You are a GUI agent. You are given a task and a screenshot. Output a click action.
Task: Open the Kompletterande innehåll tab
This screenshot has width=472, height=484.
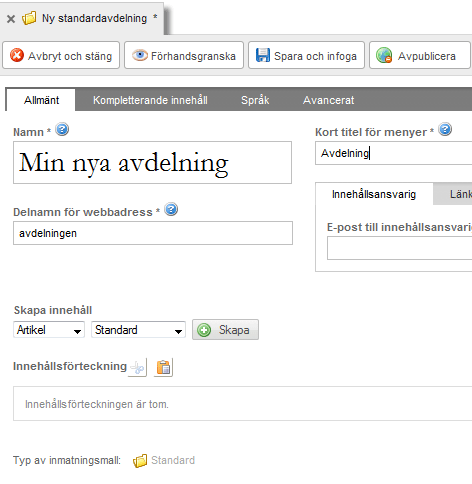pyautogui.click(x=150, y=100)
